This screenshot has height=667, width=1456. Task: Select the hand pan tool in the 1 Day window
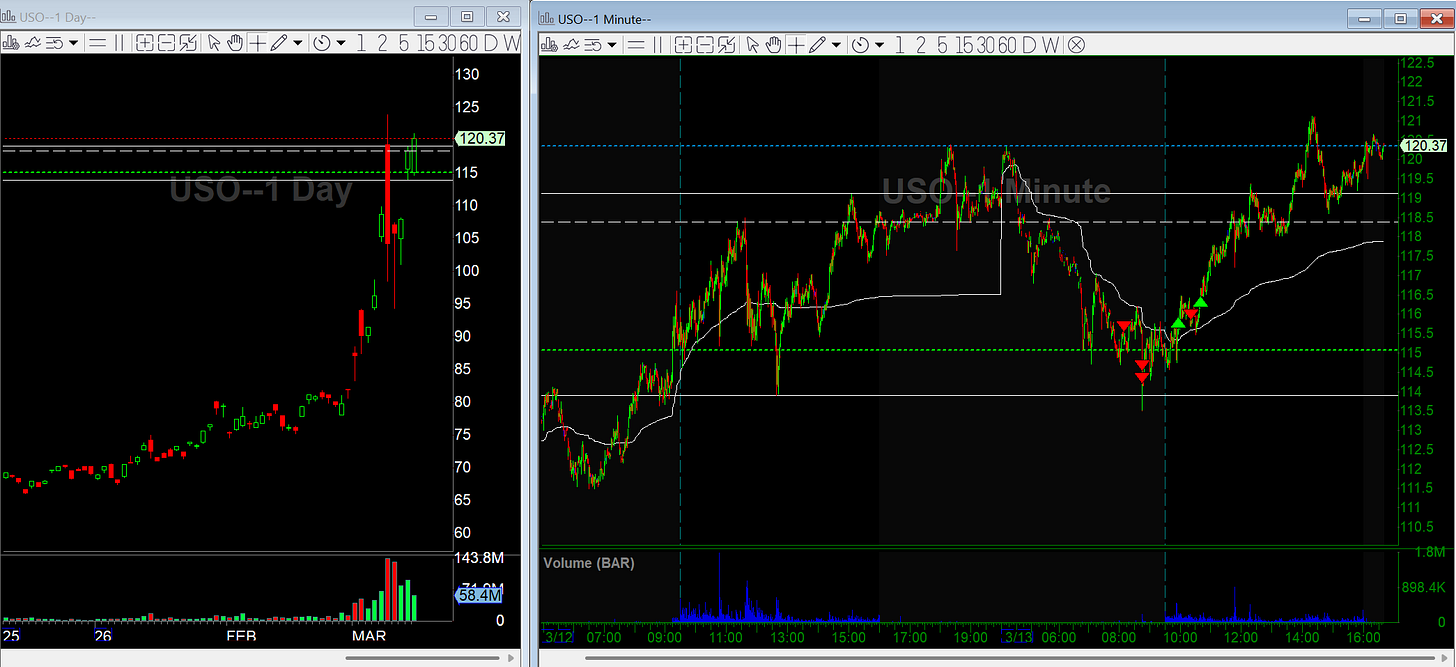[x=236, y=43]
